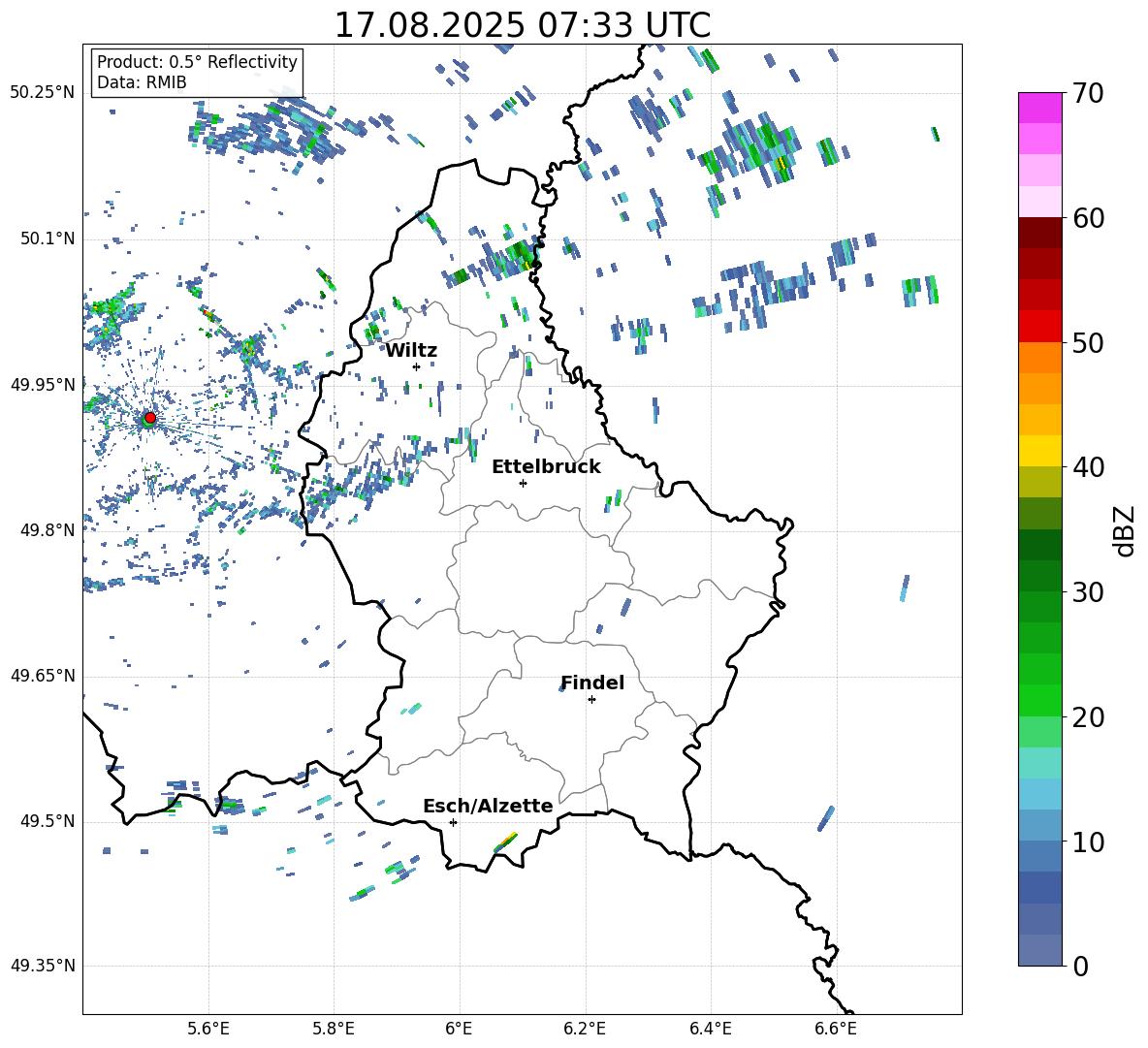Click the 50.1°N latitude label
The width and height of the screenshot is (1148, 1048).
coord(48,239)
